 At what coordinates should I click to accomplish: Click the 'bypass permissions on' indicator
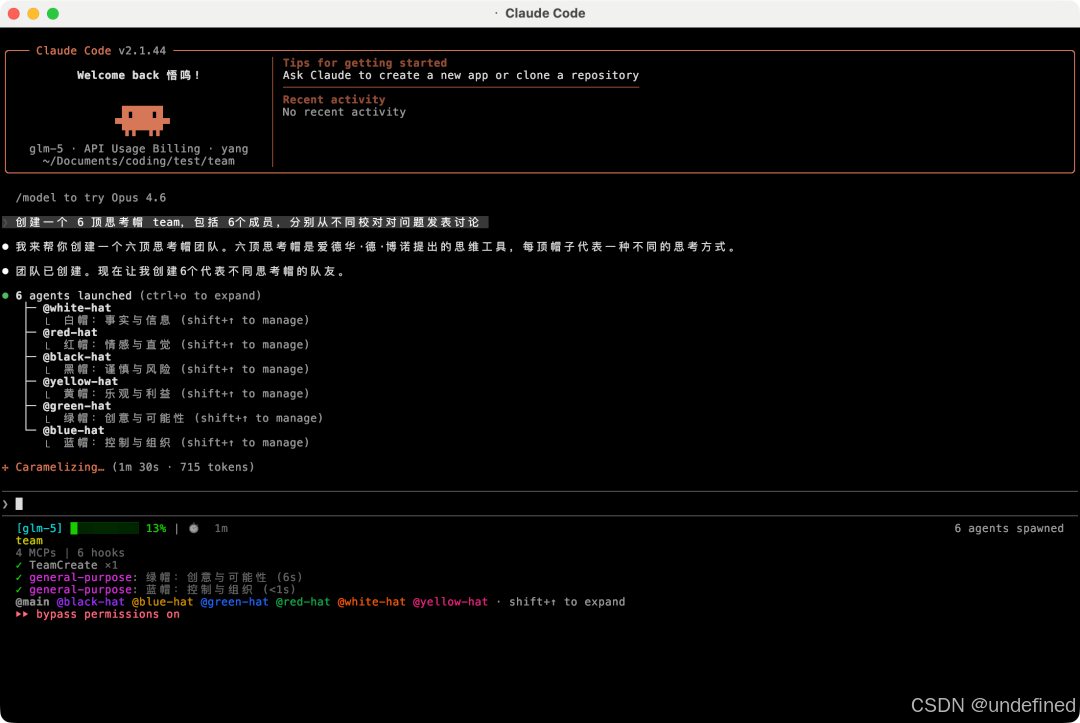[x=98, y=614]
